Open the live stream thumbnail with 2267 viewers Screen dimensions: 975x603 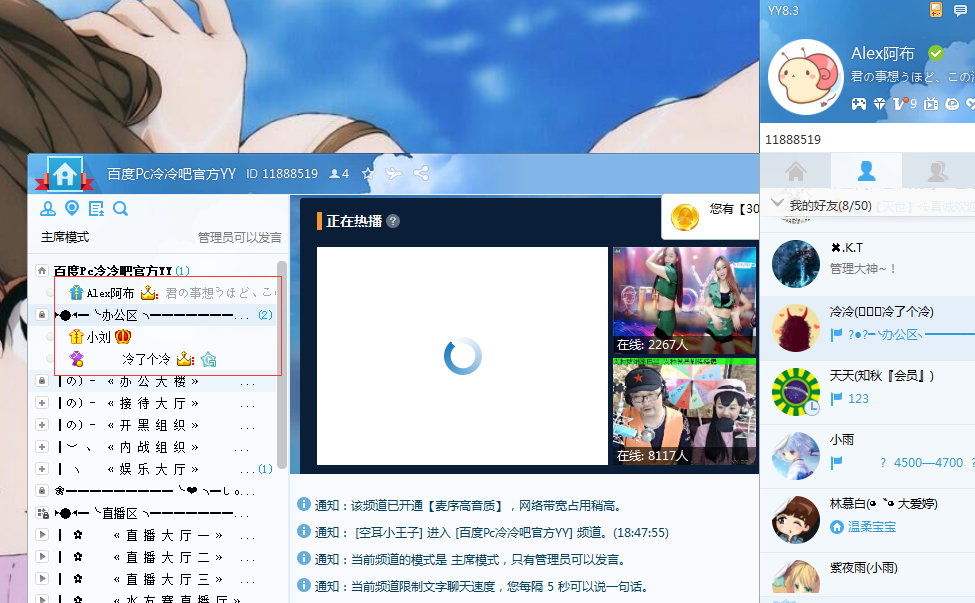(685, 300)
